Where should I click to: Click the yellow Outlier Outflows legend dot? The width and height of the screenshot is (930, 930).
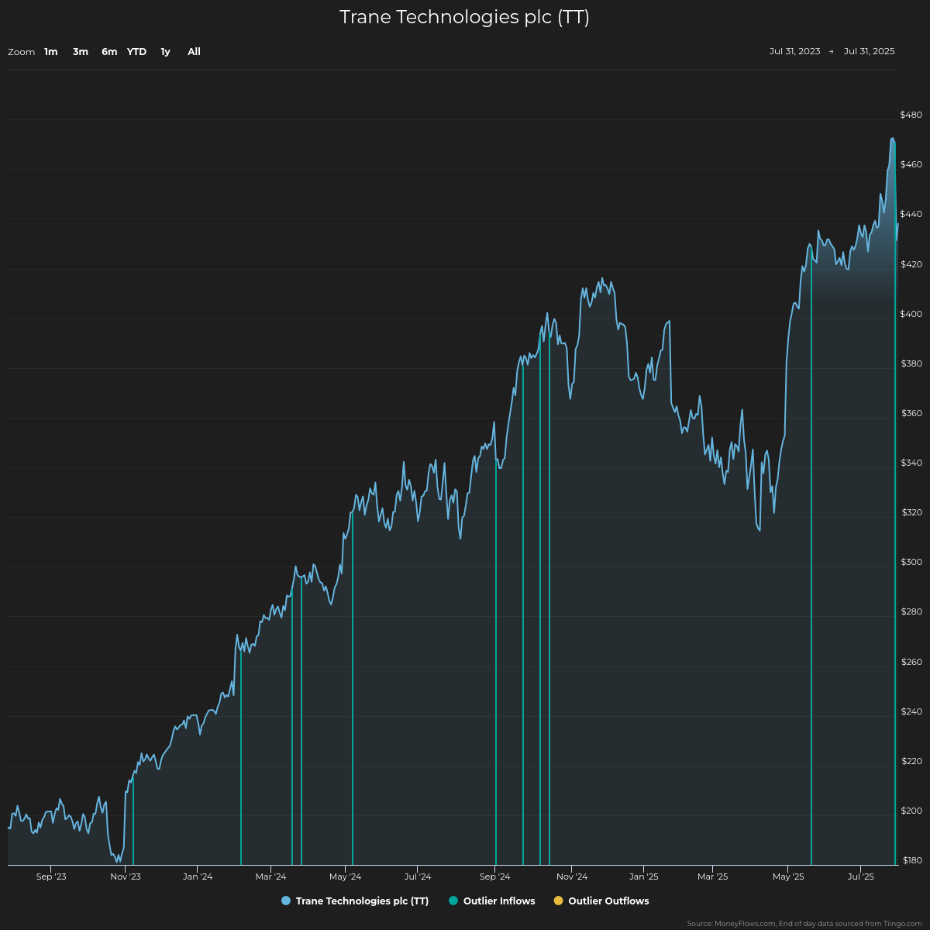(558, 901)
